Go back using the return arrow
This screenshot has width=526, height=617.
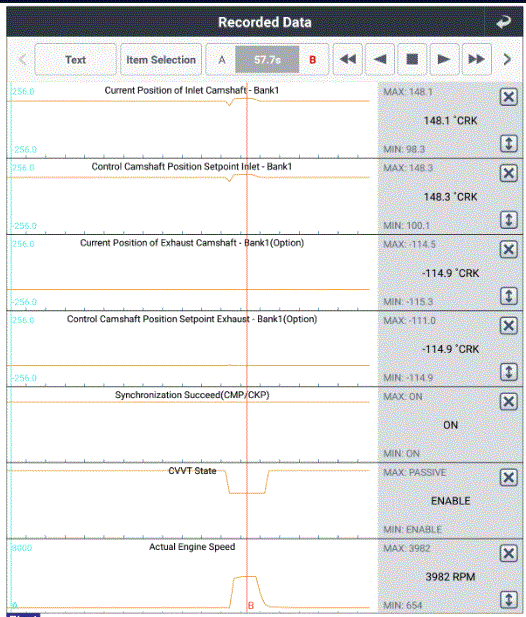[x=503, y=22]
